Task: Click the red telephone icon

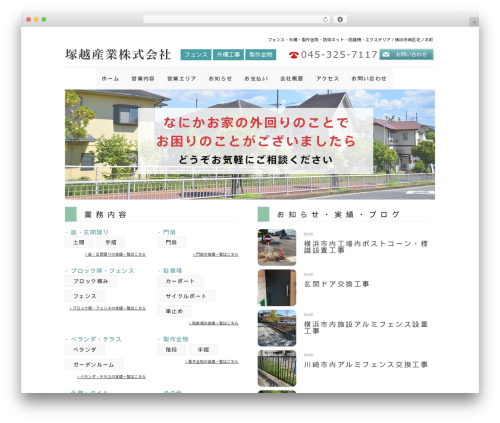Action: click(294, 55)
